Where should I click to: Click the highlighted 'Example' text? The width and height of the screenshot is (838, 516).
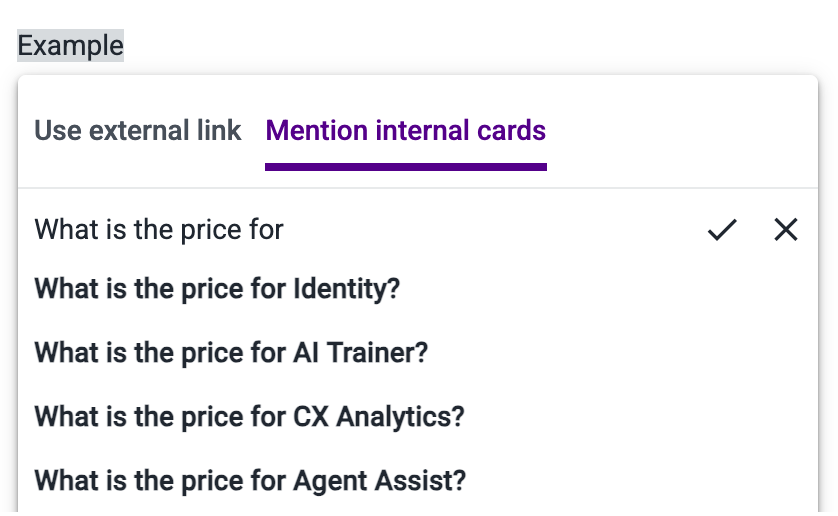point(70,46)
